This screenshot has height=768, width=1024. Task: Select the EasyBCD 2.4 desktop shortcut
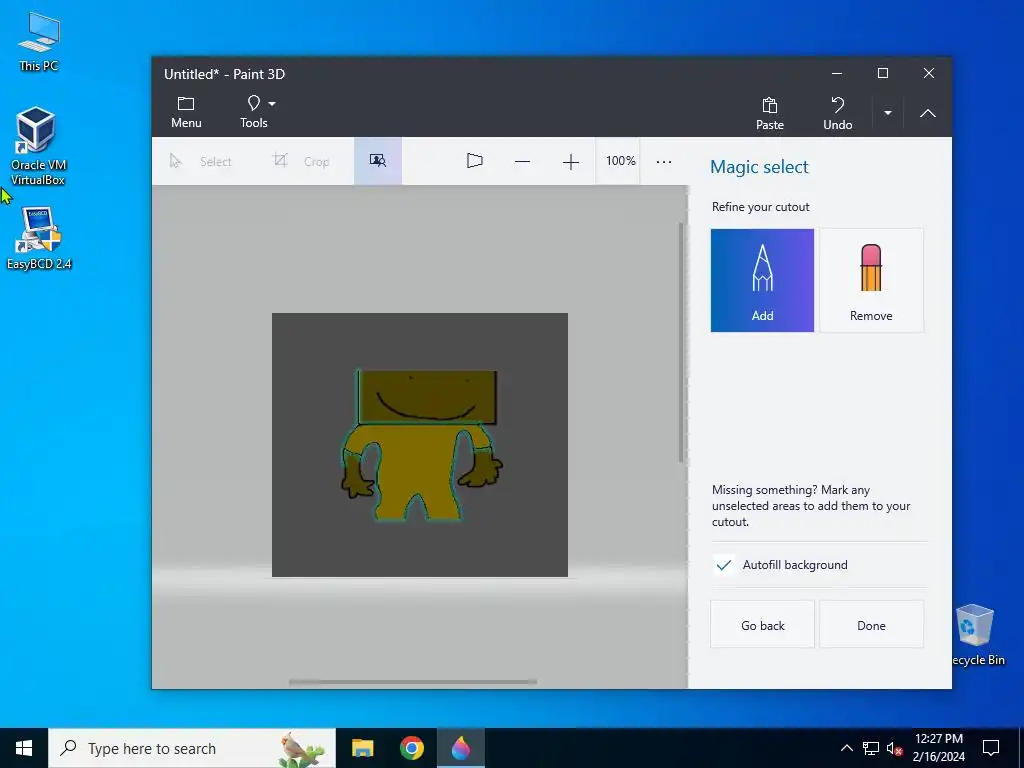coord(39,238)
